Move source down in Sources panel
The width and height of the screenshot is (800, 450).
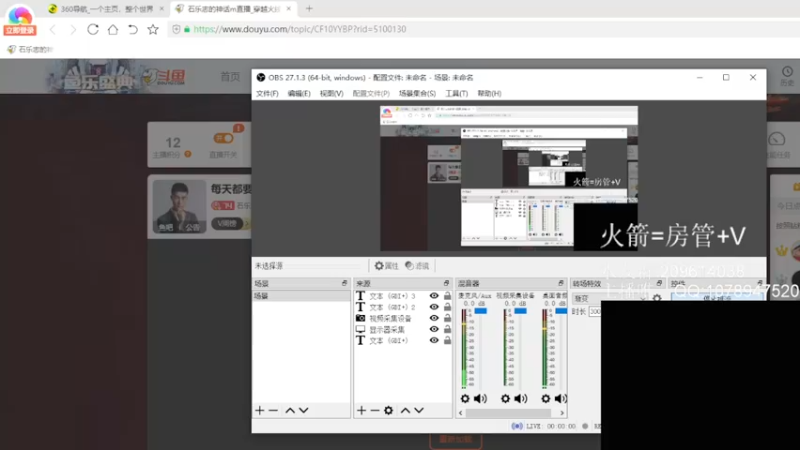[419, 410]
